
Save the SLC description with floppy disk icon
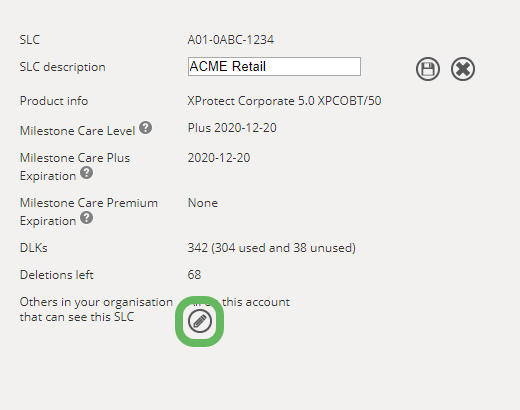pos(428,69)
